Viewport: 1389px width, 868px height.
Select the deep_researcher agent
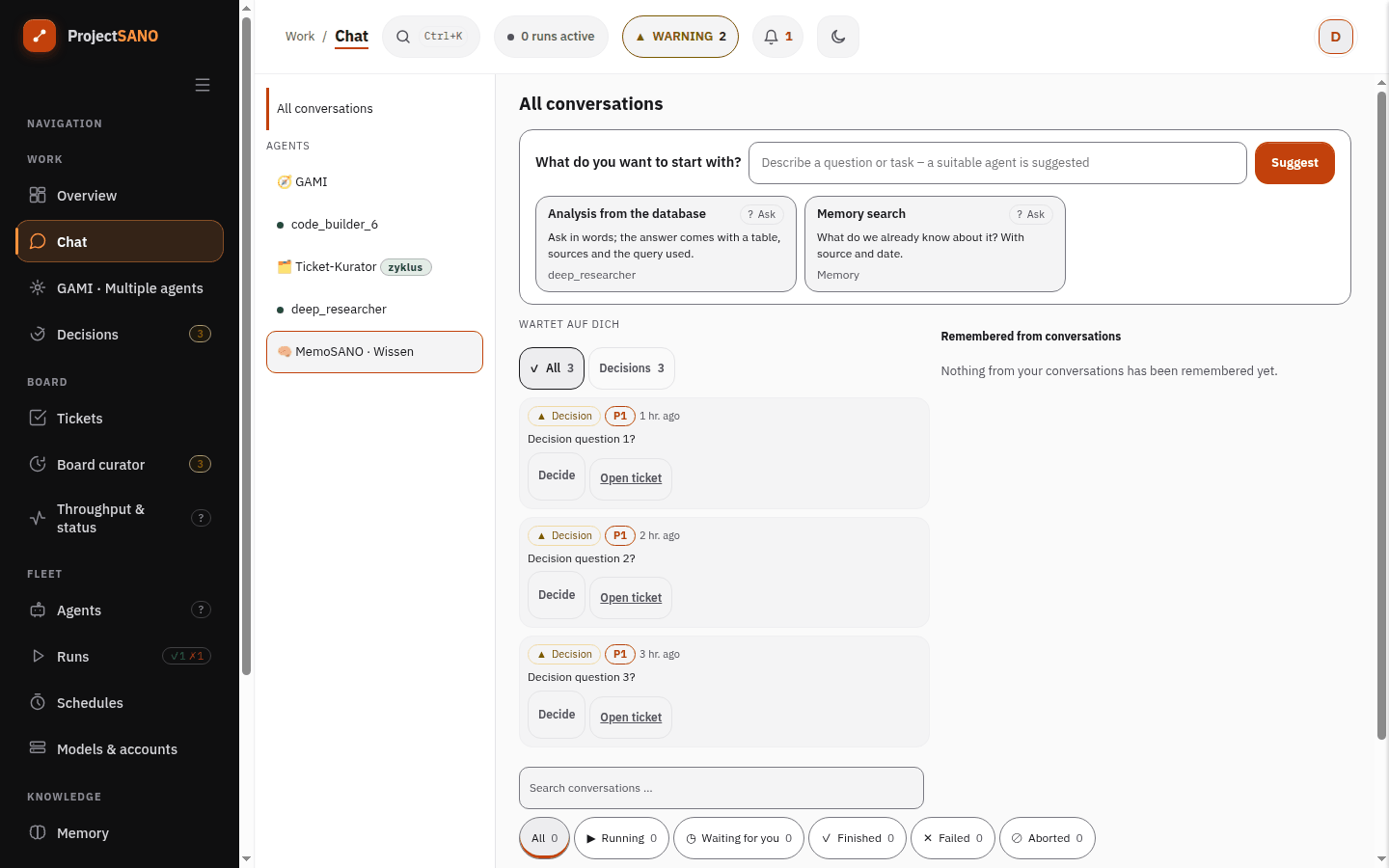tap(374, 309)
